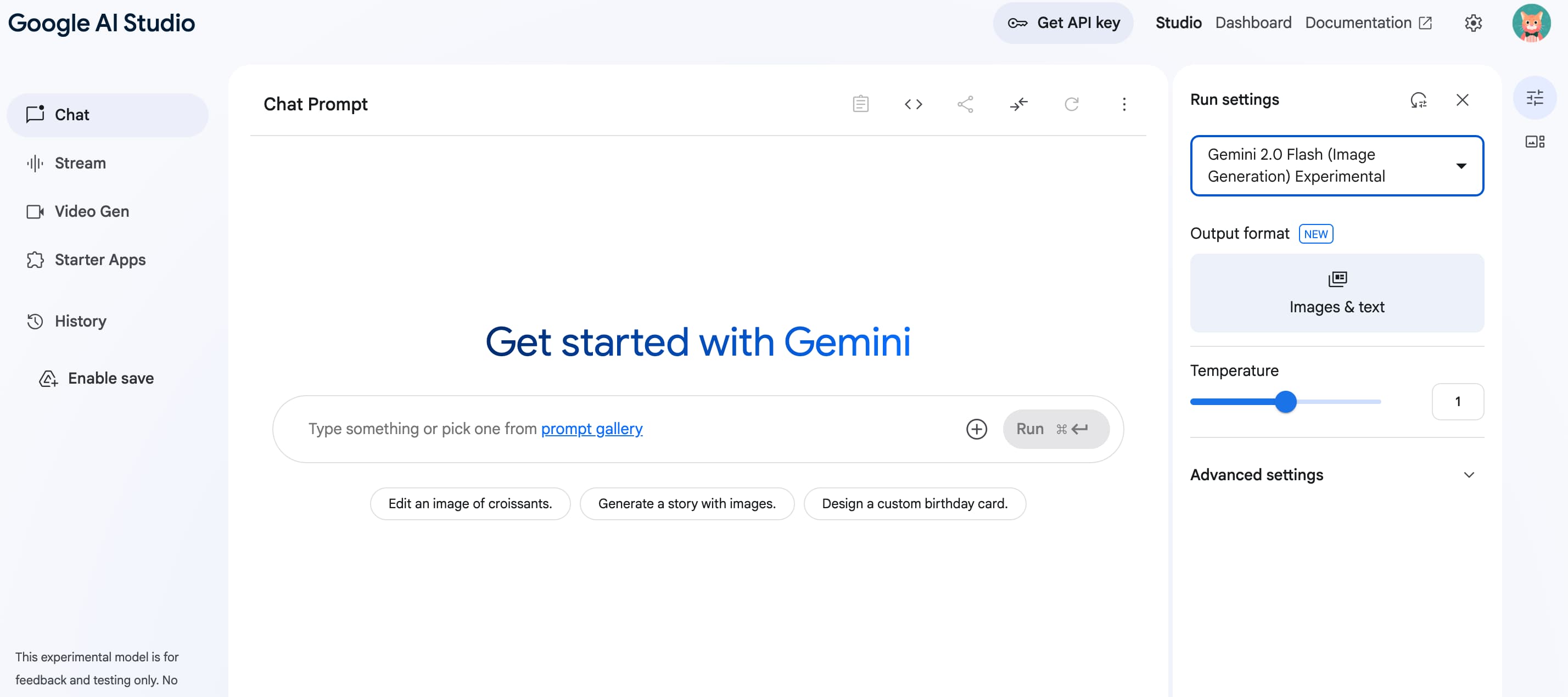This screenshot has height=697, width=1568.
Task: Click the Starter Apps puzzle icon
Action: [35, 260]
